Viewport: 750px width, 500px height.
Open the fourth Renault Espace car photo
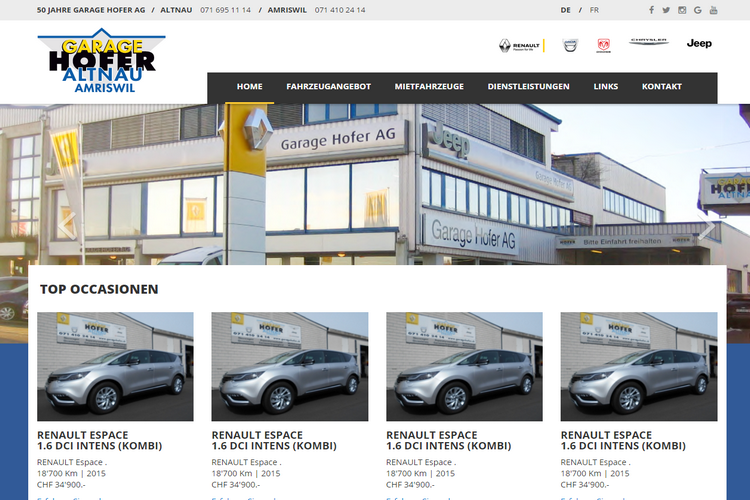click(639, 367)
